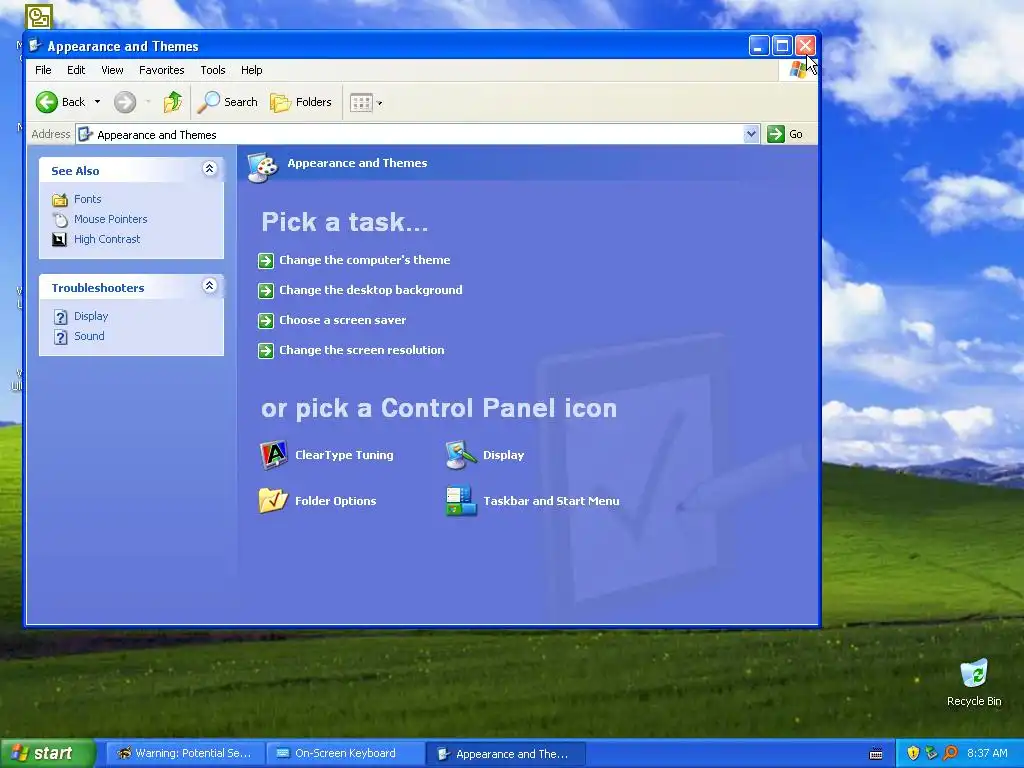Click the ClearType Tuning icon

click(x=273, y=455)
